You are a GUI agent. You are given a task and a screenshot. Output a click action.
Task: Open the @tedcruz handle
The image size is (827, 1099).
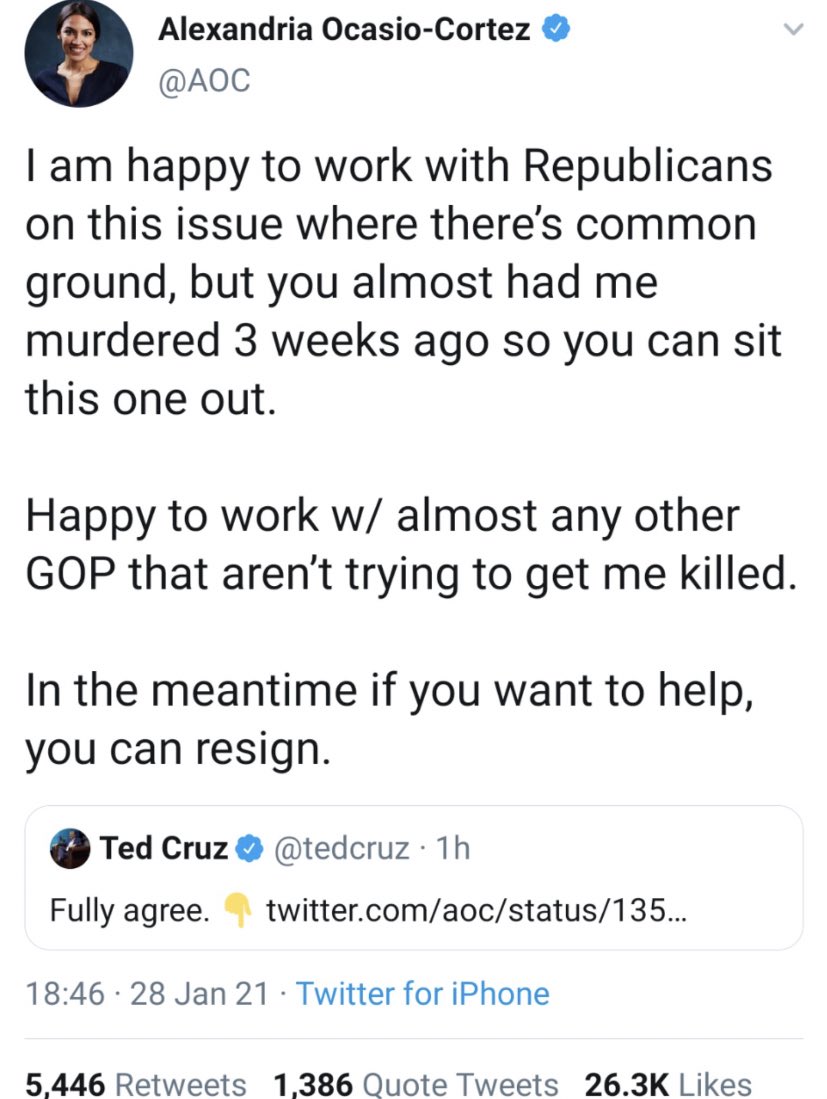coord(340,848)
